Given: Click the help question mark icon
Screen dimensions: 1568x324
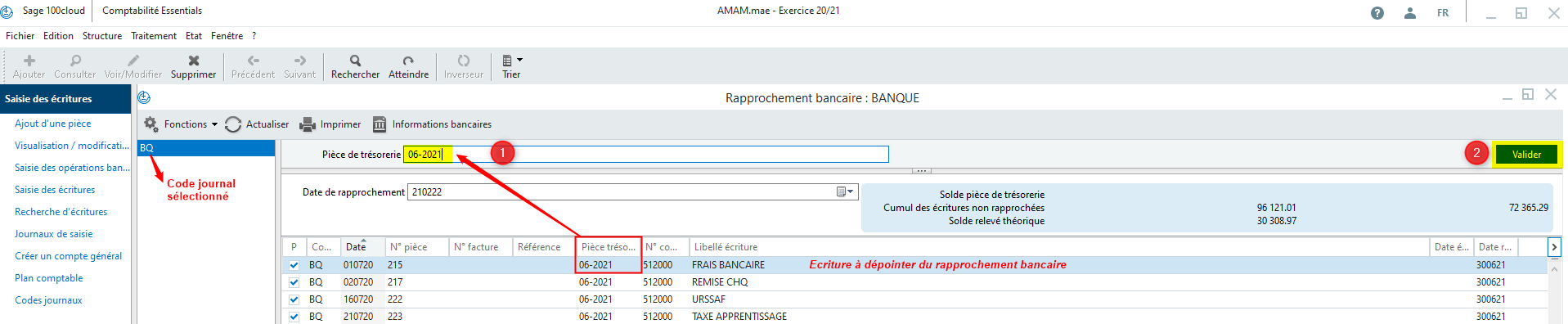Looking at the screenshot, I should (x=1377, y=13).
